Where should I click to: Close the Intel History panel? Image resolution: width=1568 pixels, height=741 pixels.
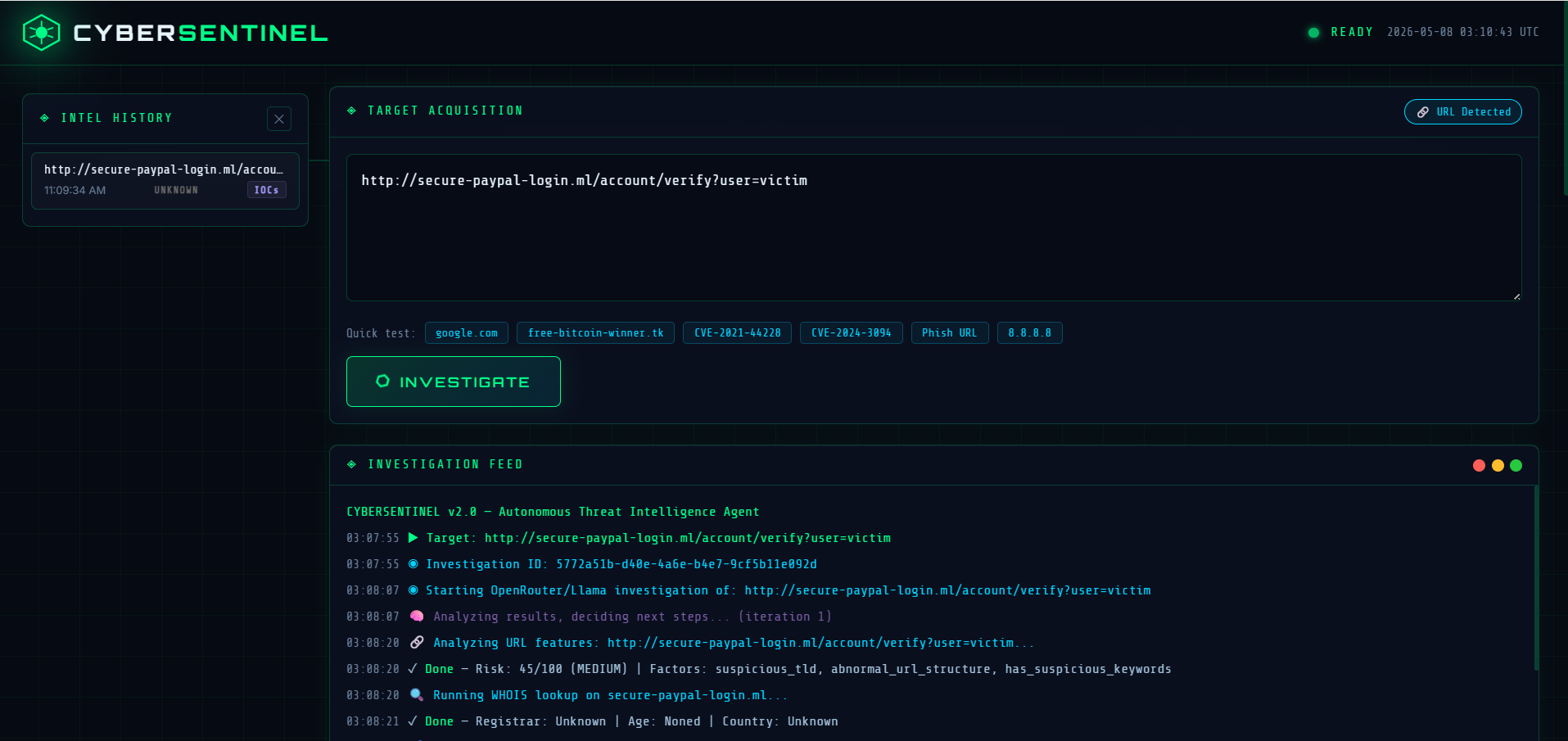pos(279,119)
